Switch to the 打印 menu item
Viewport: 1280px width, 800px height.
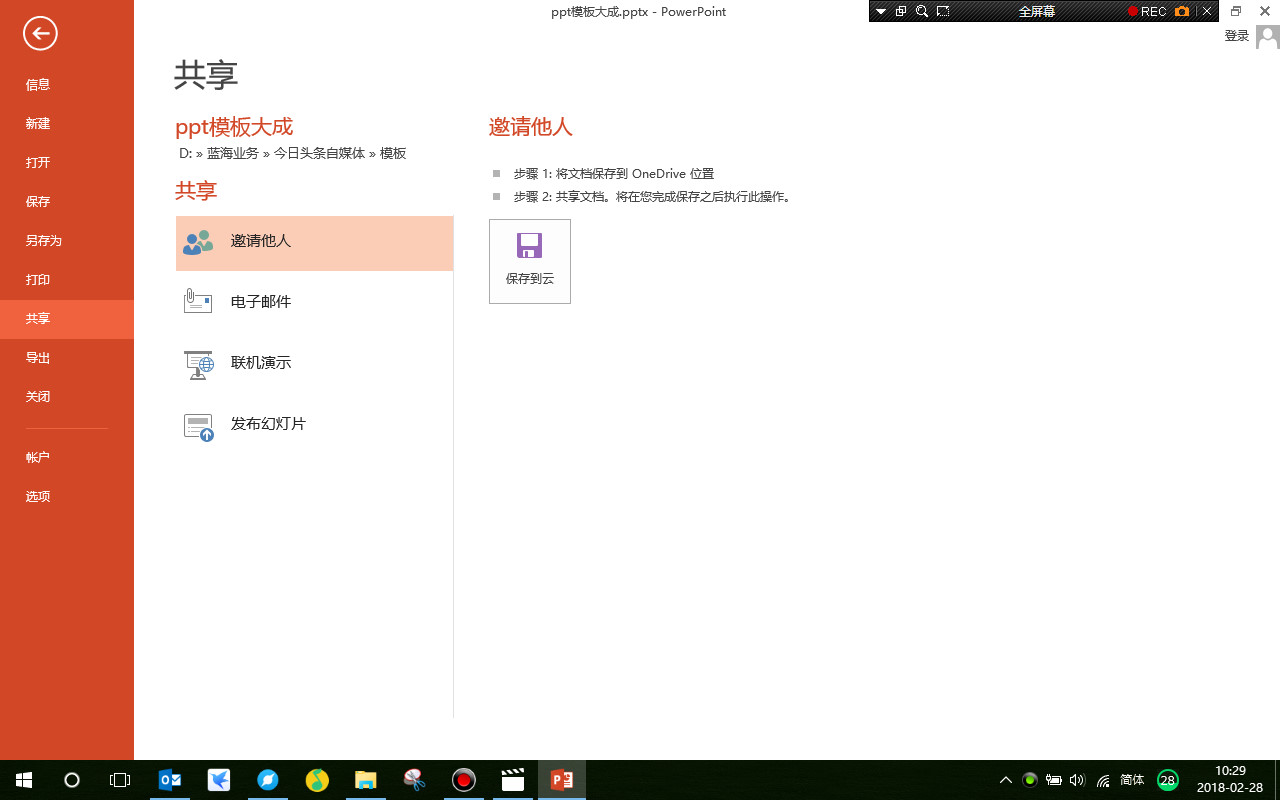tap(38, 279)
